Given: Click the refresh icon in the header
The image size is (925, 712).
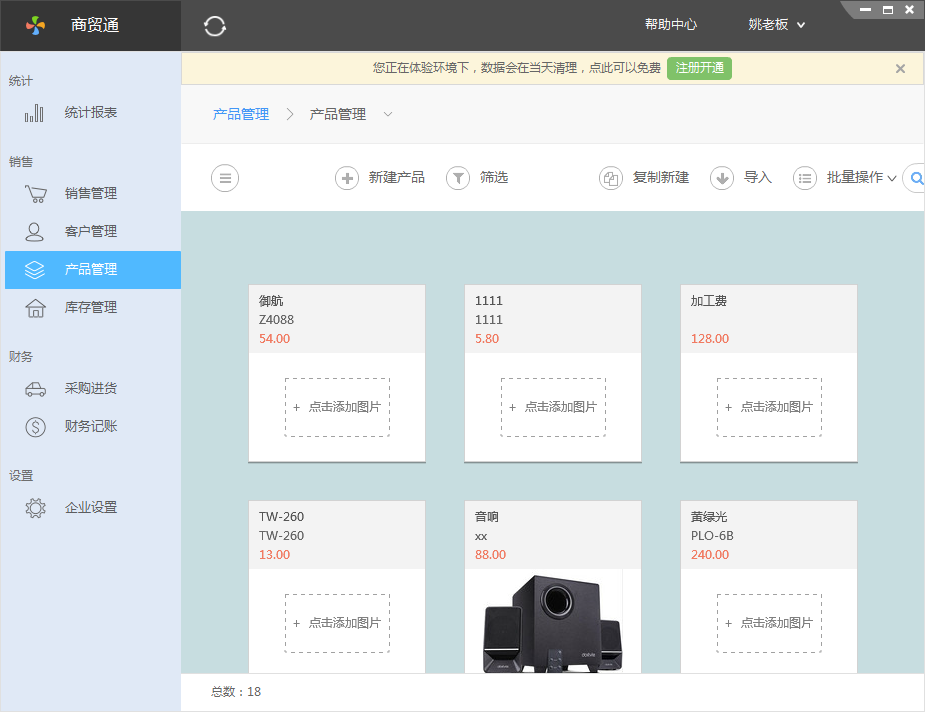Looking at the screenshot, I should pos(214,26).
